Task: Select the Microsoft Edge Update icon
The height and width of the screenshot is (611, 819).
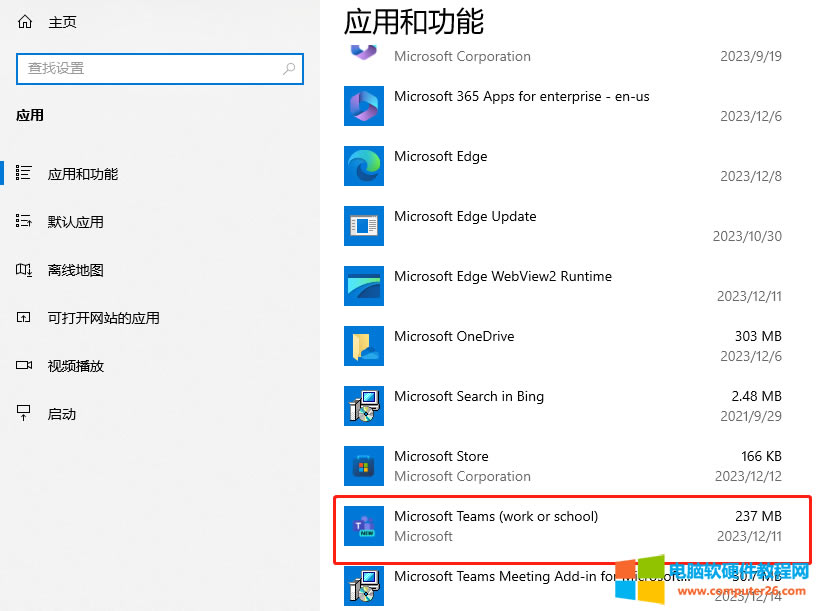Action: [363, 226]
